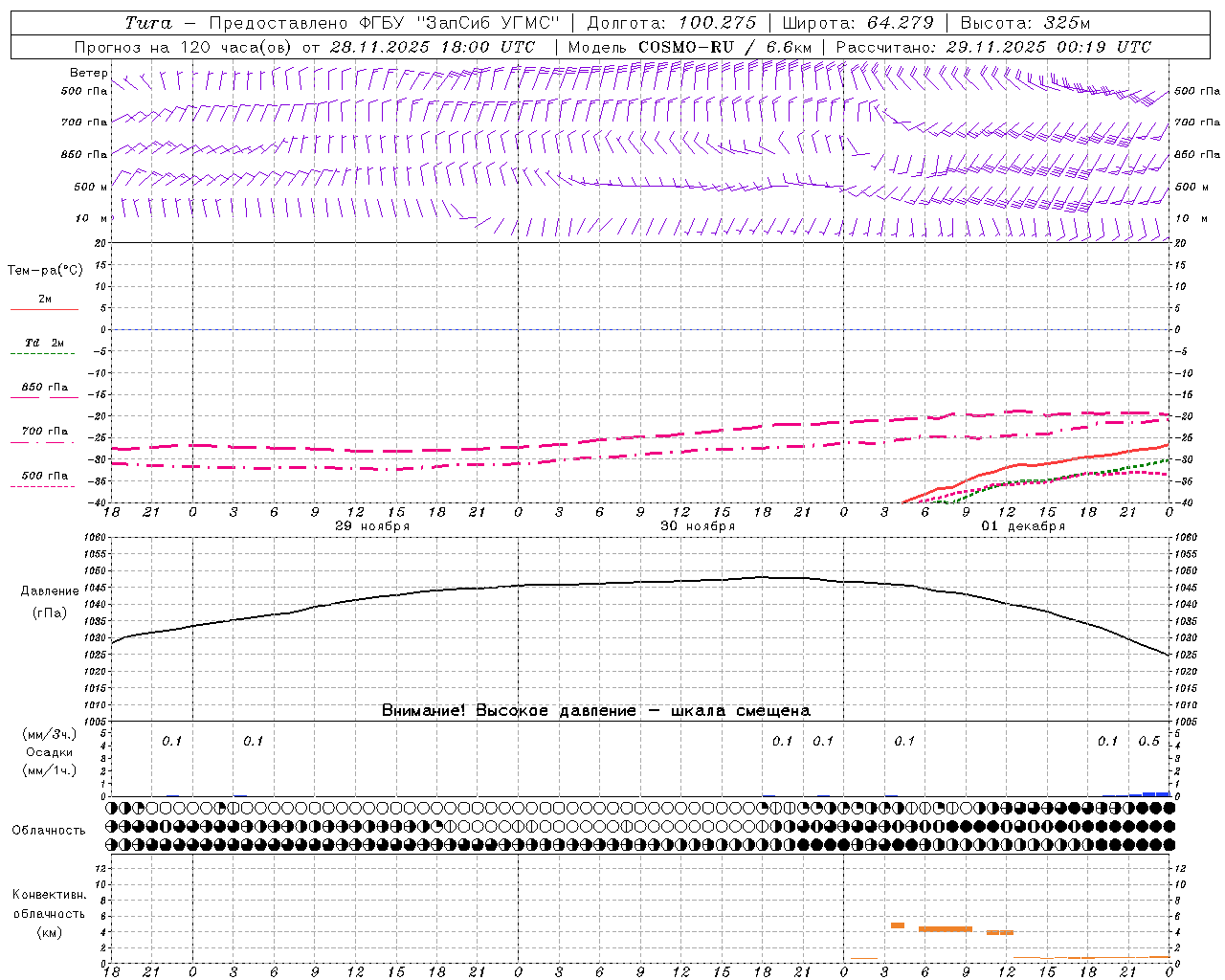Click the "Долгота: 100.275" longitude value
This screenshot has height=980, width=1225.
672,23
